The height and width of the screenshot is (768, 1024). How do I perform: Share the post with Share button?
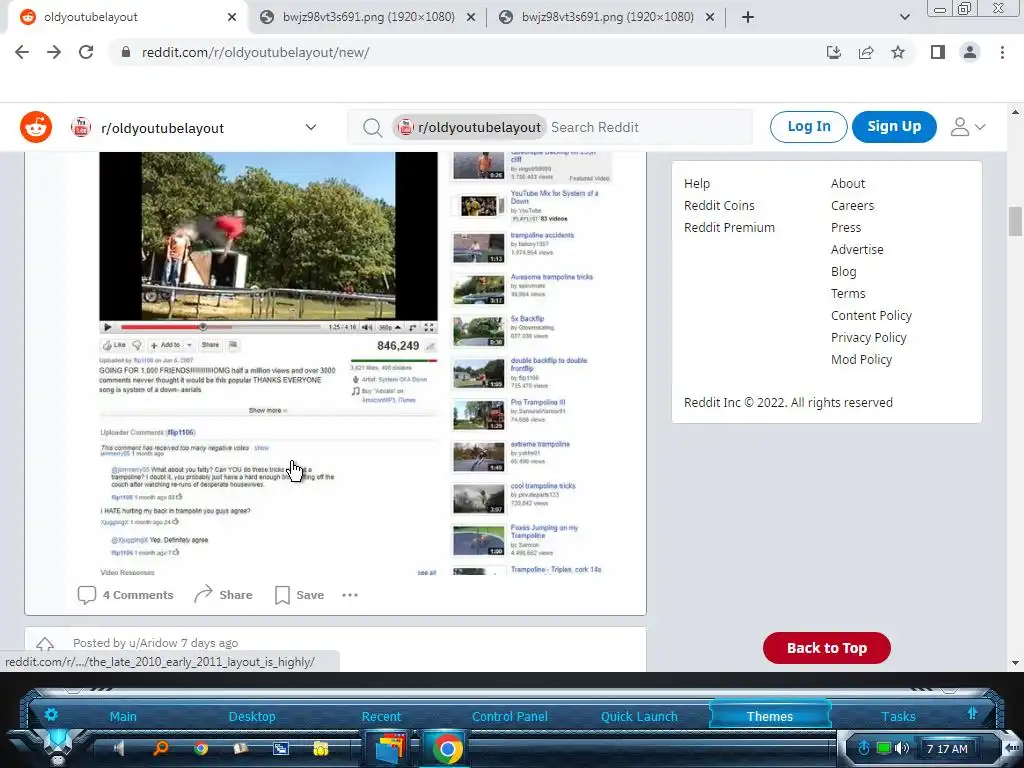click(x=223, y=595)
